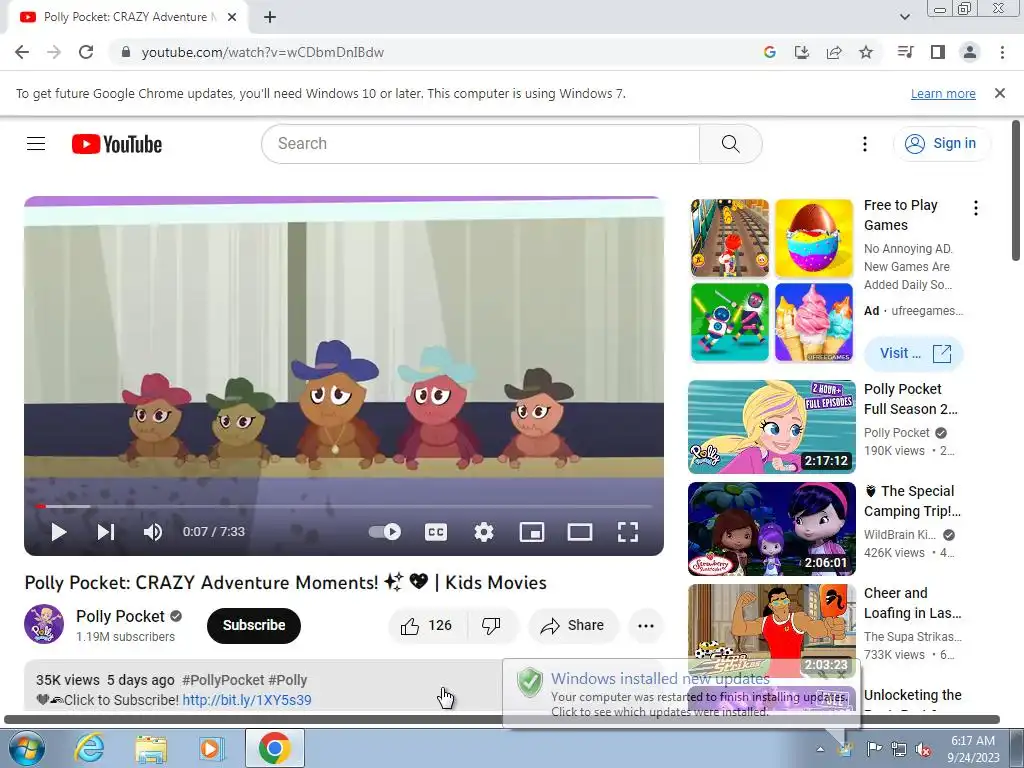The height and width of the screenshot is (768, 1024).
Task: Open the Free to Play Games ad title
Action: [901, 215]
